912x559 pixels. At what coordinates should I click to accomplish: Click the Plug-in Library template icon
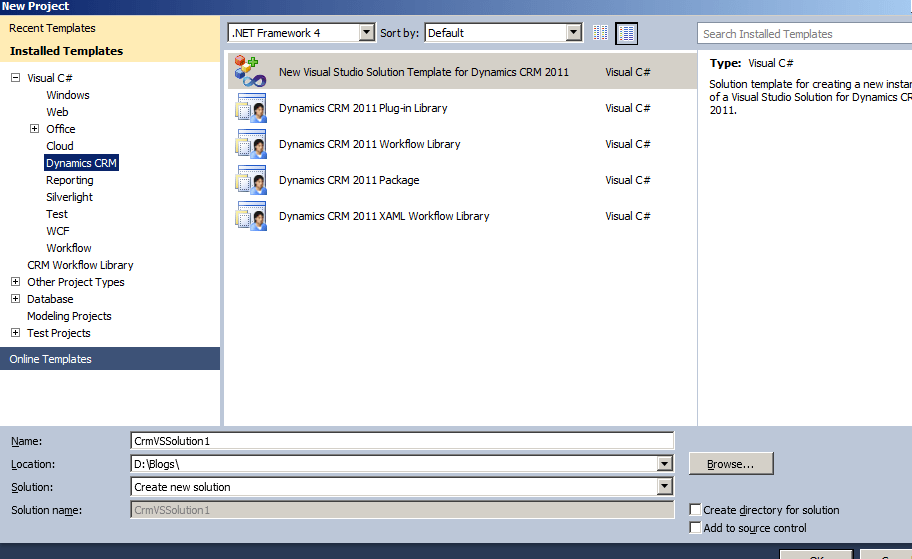(x=251, y=108)
